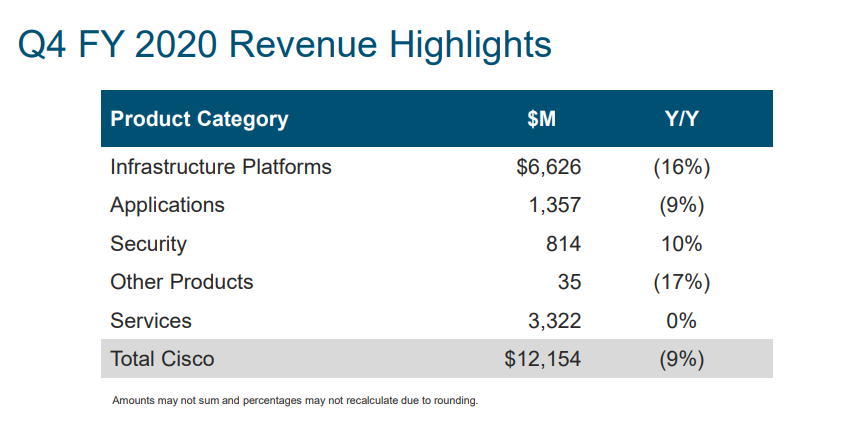Click the 'Security' row label

[x=148, y=244]
